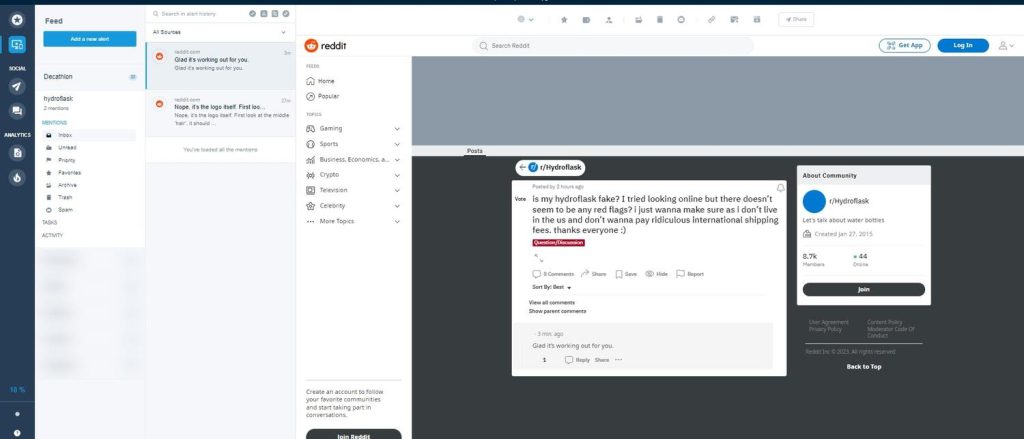Open the sentiment circle dropdown in toolbar
1024x439 pixels.
pyautogui.click(x=526, y=20)
